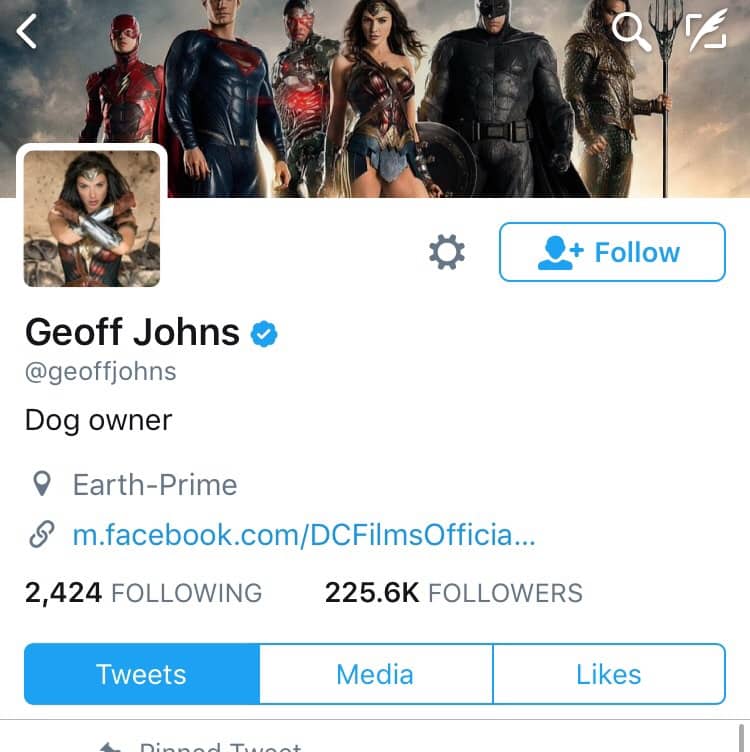Click the @geoffjohns handle
Image resolution: width=750 pixels, height=752 pixels.
point(100,372)
